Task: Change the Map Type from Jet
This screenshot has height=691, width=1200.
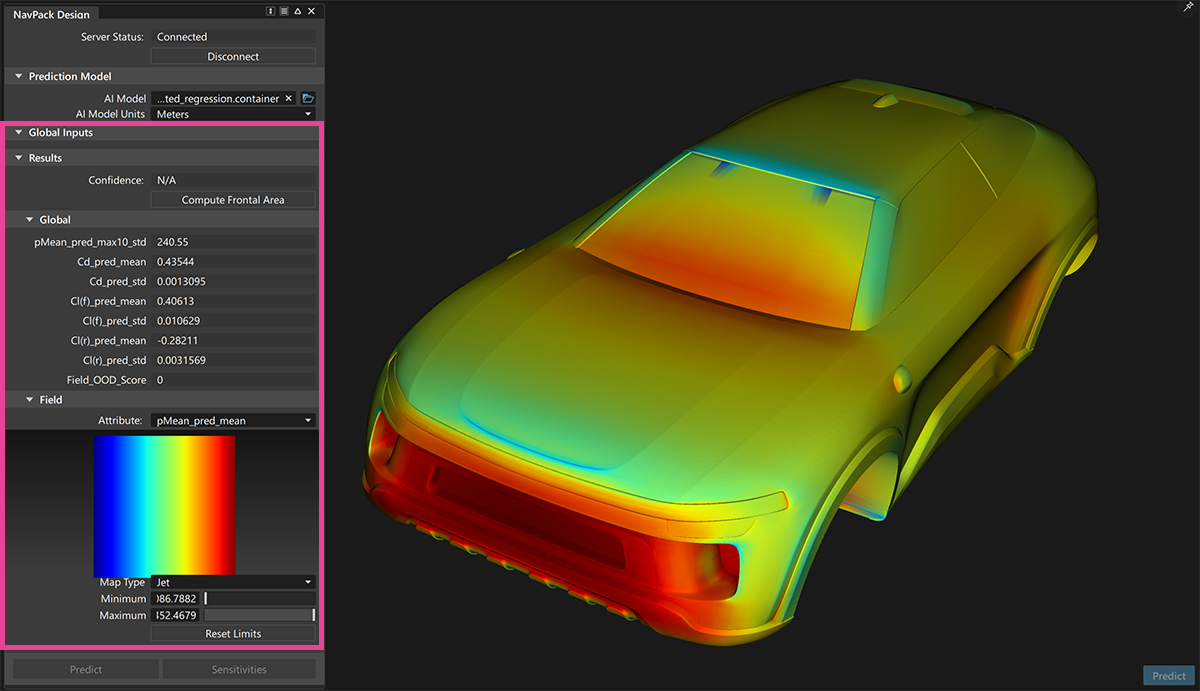Action: pos(233,581)
